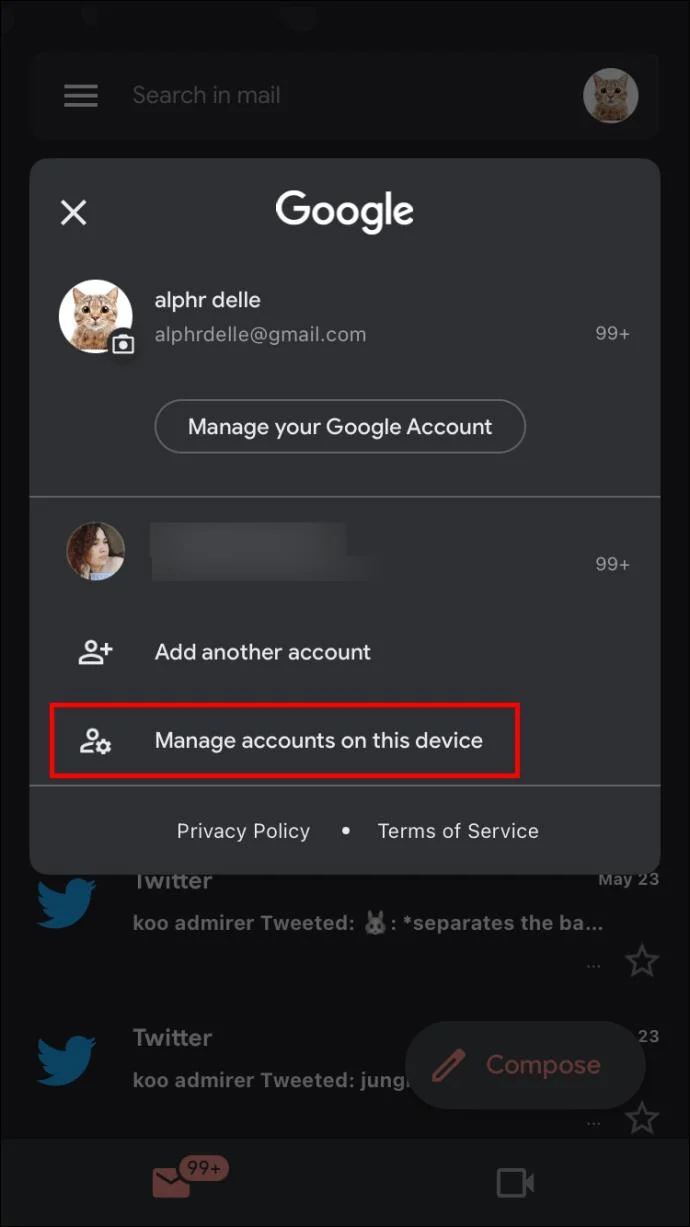Open the Gmail navigation hamburger menu
The height and width of the screenshot is (1227, 690).
(80, 95)
